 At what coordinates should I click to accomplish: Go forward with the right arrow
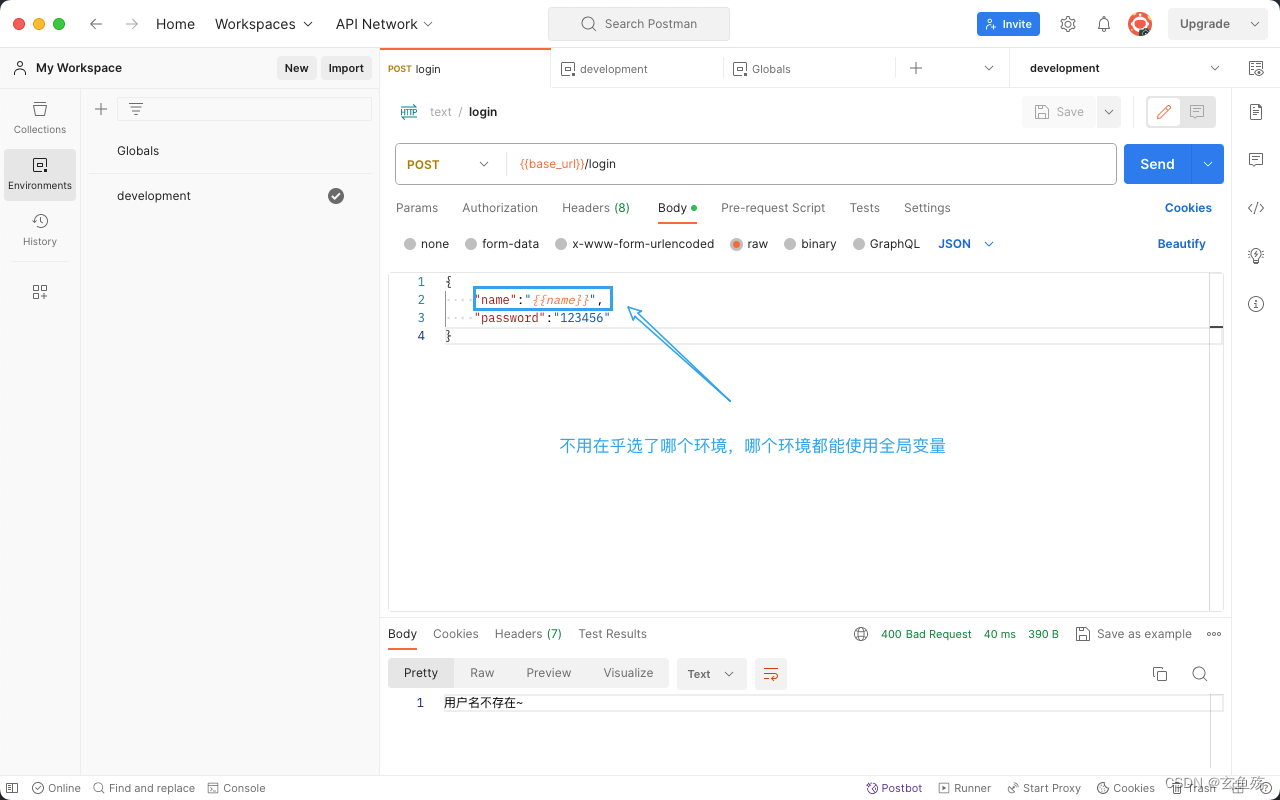132,24
